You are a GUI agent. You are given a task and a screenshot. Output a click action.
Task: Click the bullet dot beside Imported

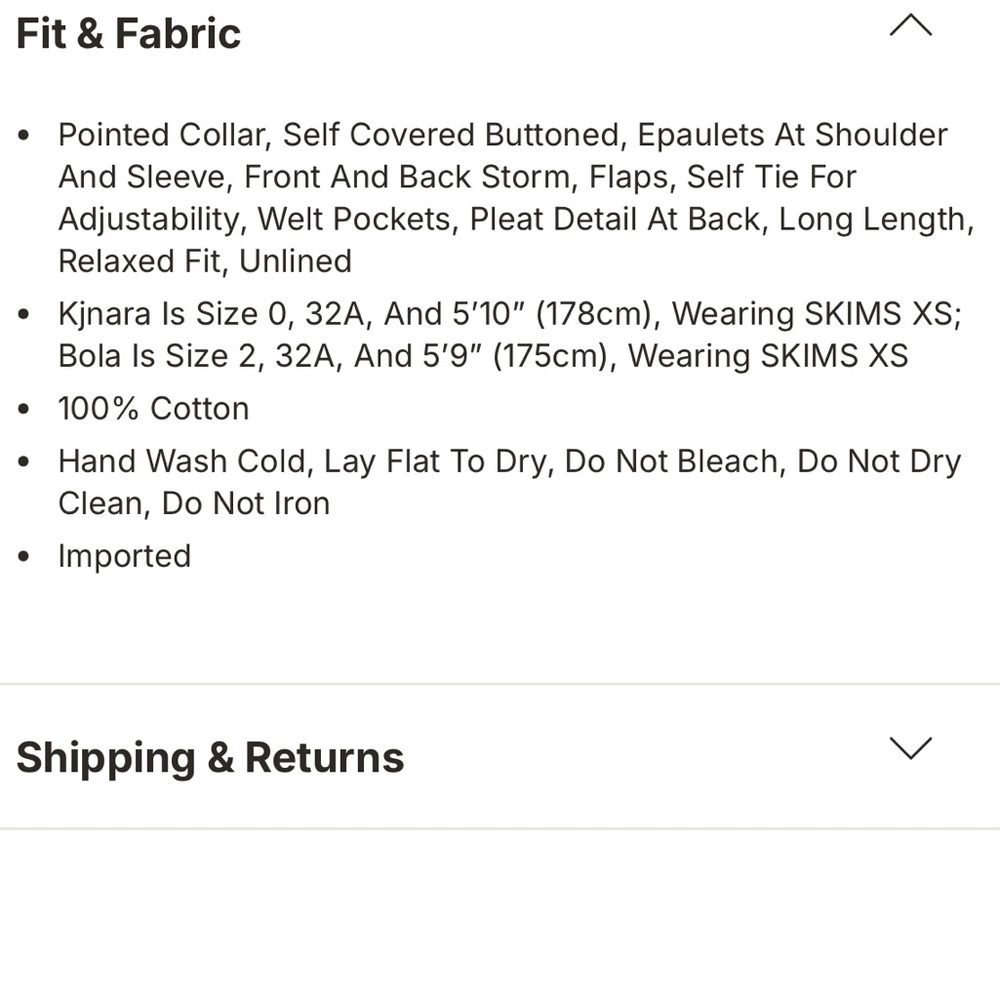[x=24, y=556]
